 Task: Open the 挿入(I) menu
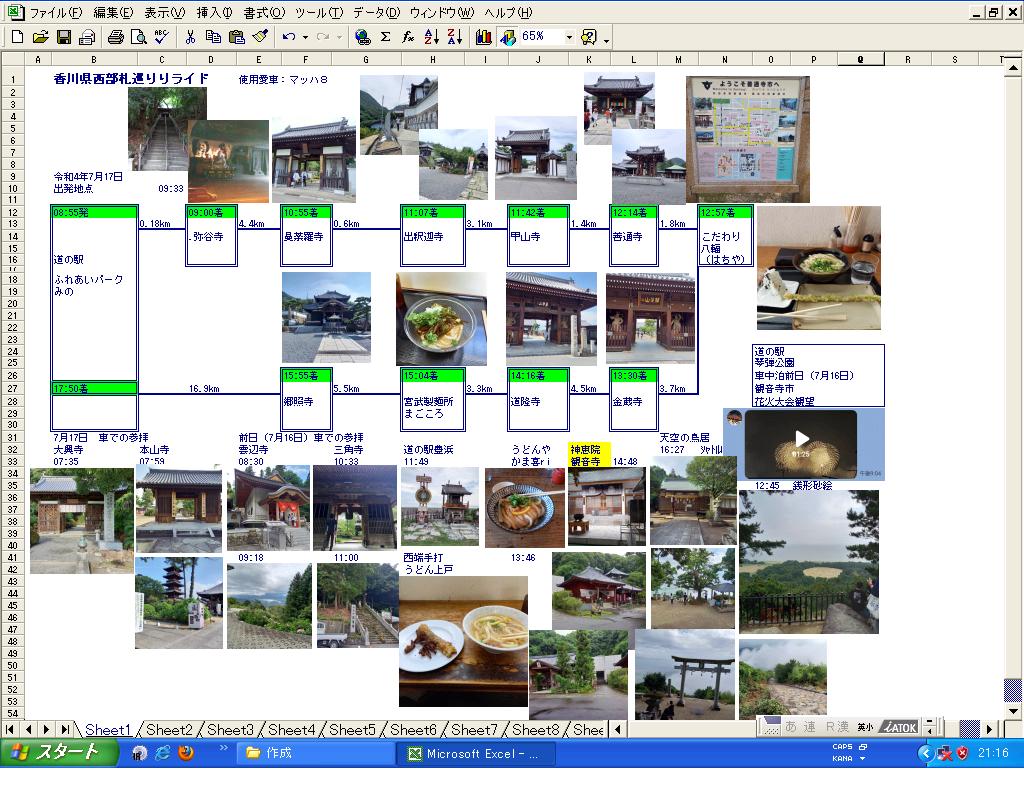[x=213, y=13]
